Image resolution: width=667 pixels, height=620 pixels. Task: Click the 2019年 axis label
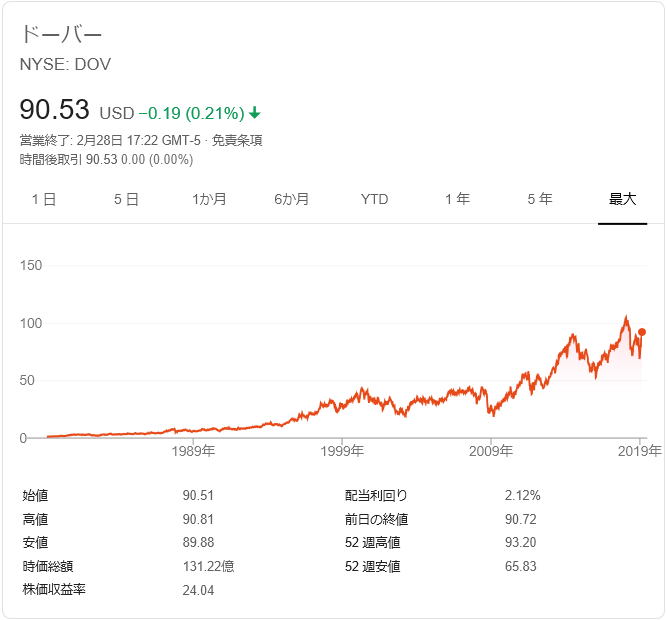coord(640,451)
